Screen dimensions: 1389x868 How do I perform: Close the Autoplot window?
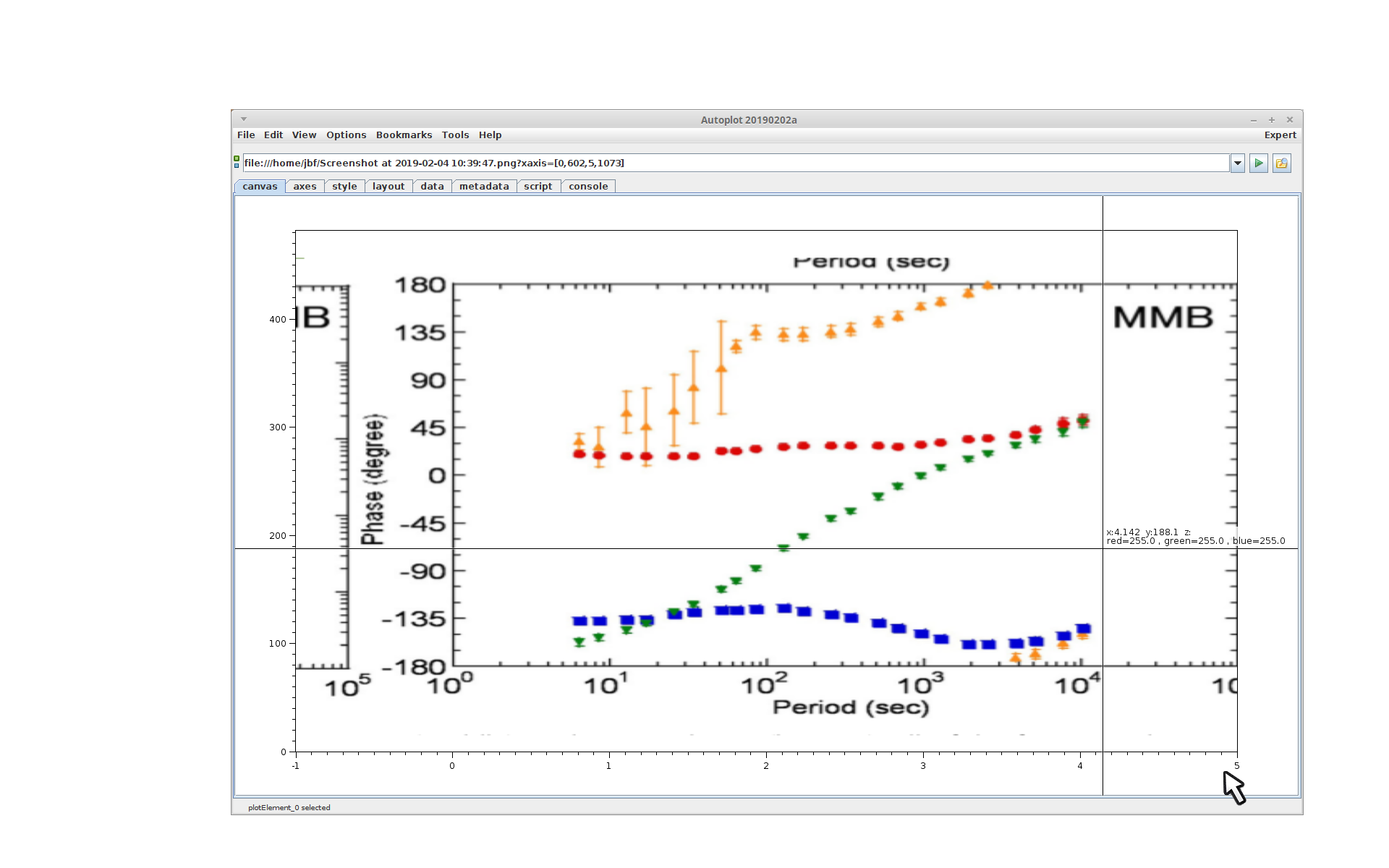[1290, 120]
